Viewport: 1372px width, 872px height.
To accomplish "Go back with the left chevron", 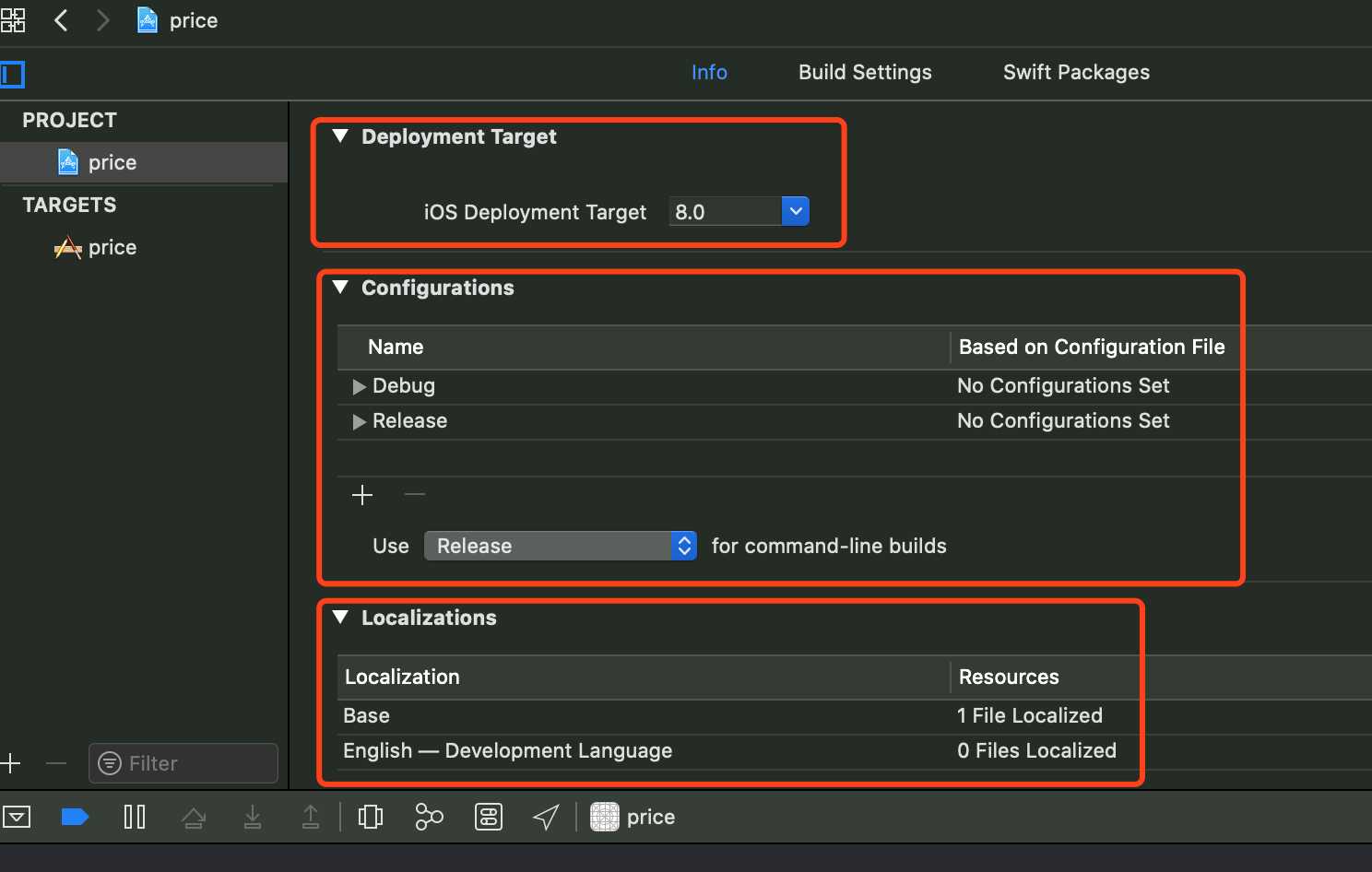I will pos(61,20).
